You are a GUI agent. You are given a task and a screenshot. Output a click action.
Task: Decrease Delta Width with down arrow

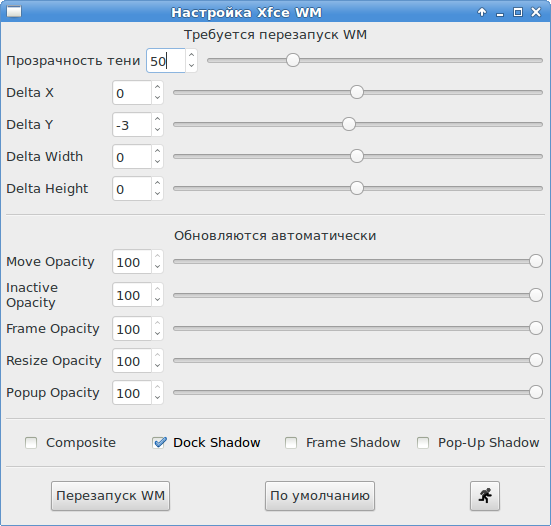point(157,162)
